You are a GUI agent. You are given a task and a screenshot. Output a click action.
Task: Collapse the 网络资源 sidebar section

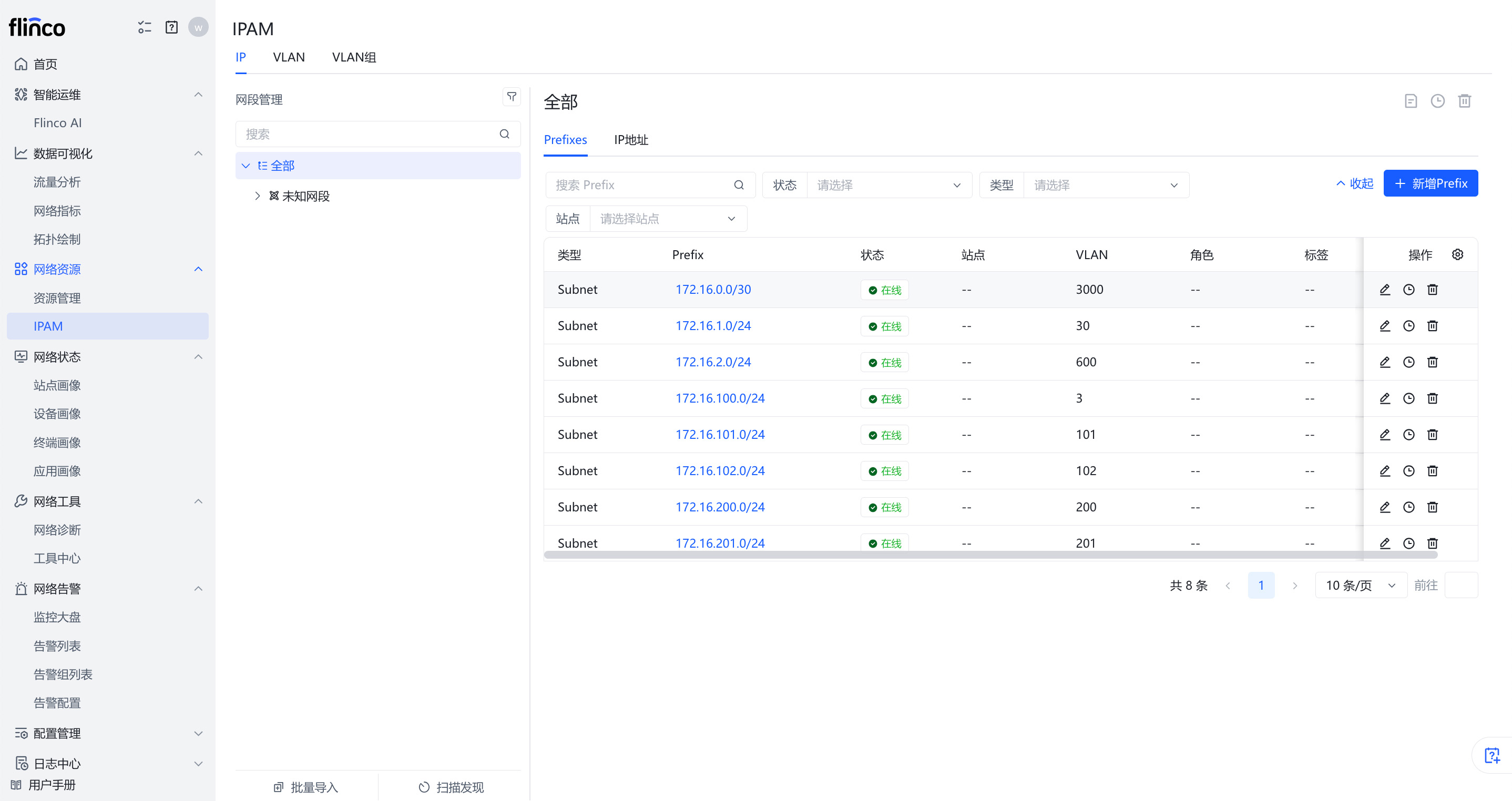point(198,269)
